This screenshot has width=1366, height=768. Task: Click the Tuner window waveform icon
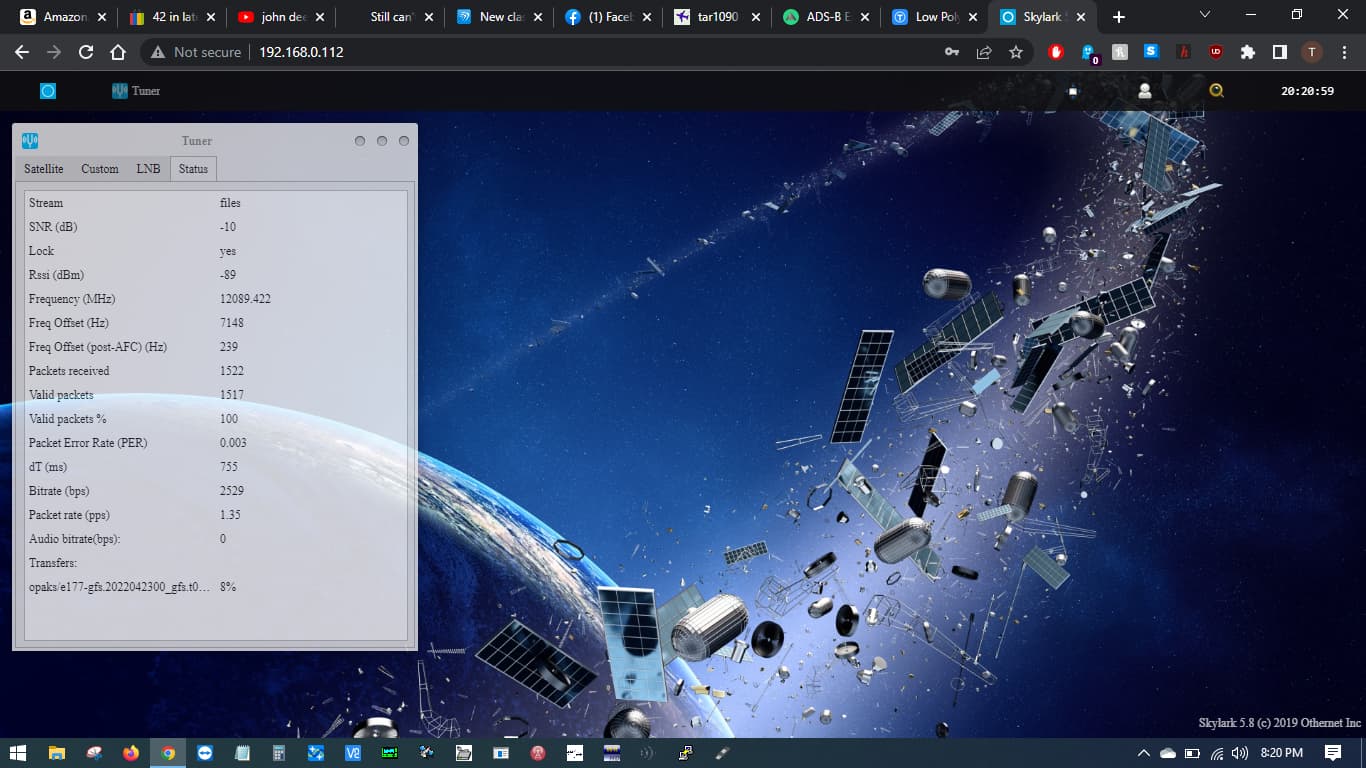coord(30,141)
